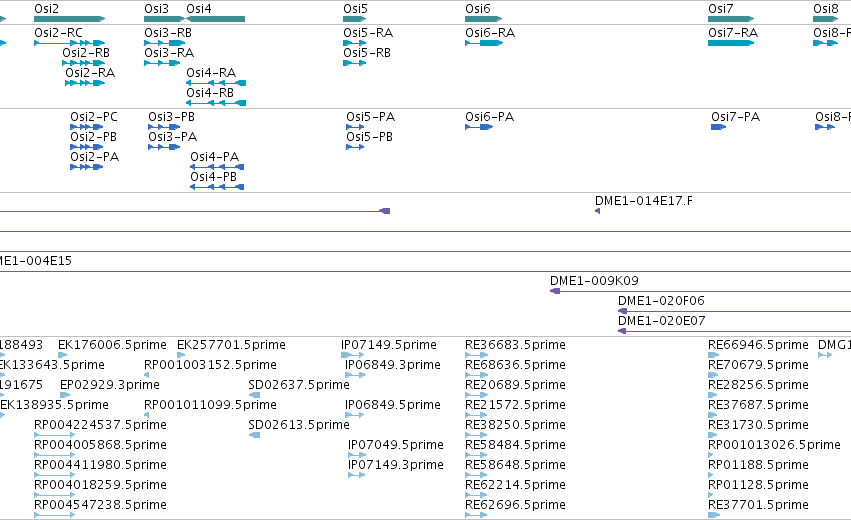
Task: Select the Osi2 gene bar
Action: pos(69,19)
